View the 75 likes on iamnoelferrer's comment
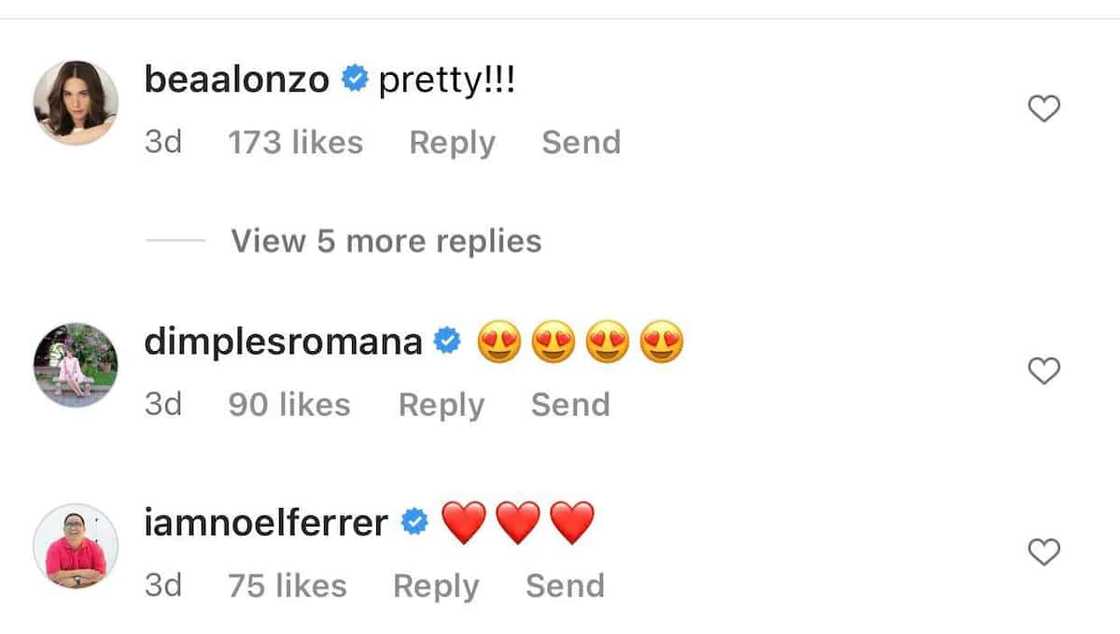The image size is (1120, 634). pos(287,586)
